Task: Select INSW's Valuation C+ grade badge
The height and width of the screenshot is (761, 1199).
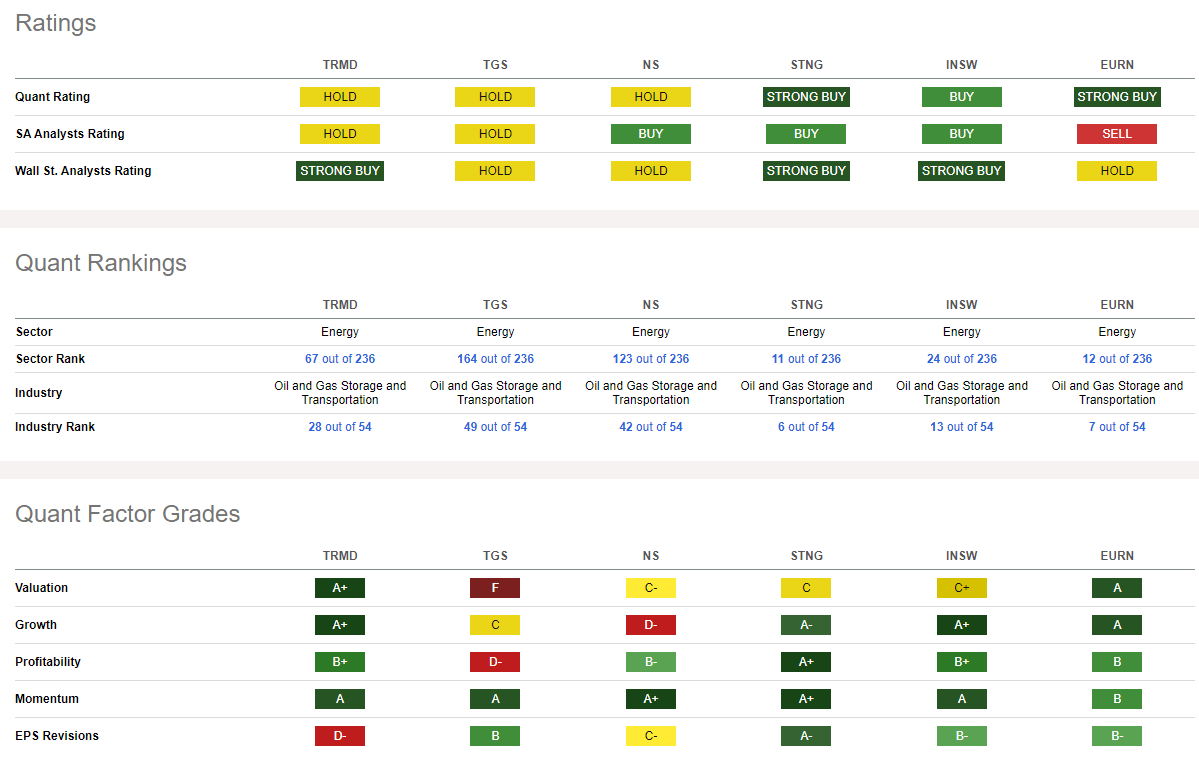Action: (962, 588)
